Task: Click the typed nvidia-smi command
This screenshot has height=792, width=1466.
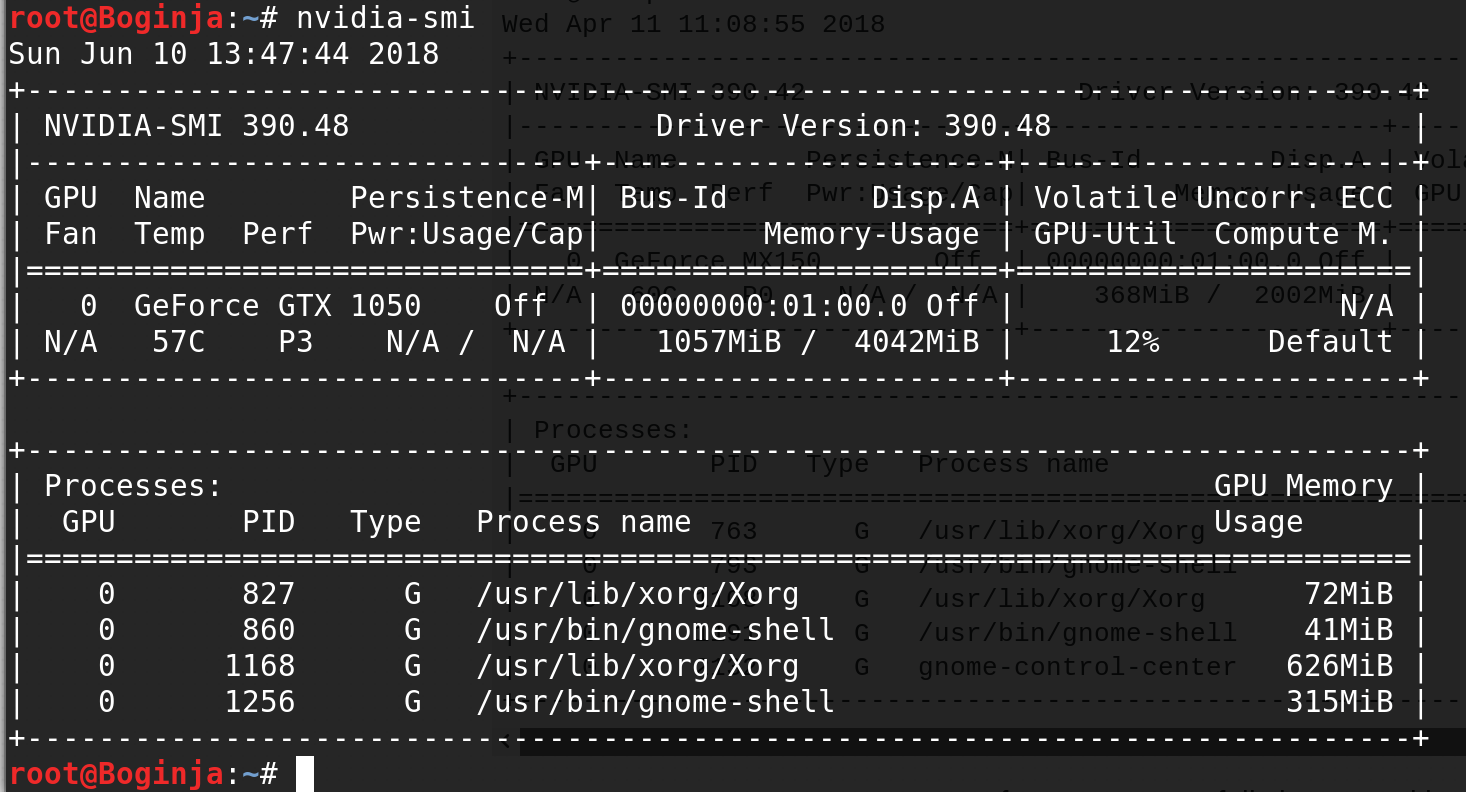Action: (385, 17)
